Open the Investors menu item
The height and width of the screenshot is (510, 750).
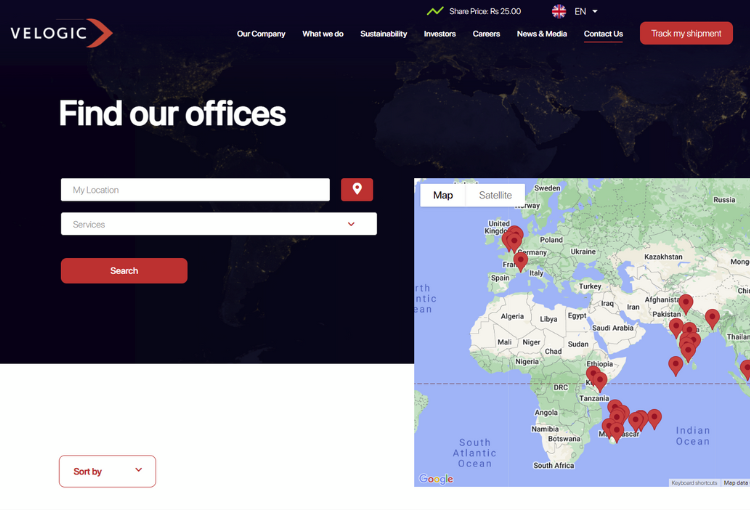[x=440, y=34]
